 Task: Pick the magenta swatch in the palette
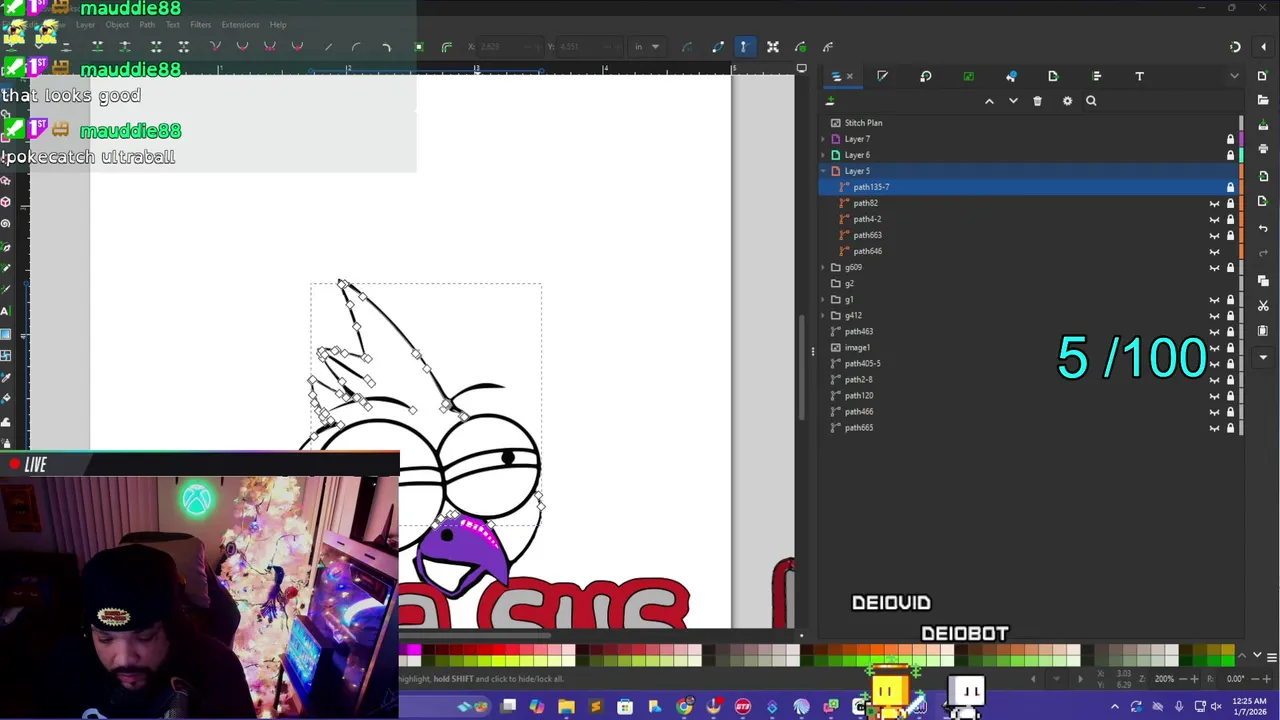point(413,651)
